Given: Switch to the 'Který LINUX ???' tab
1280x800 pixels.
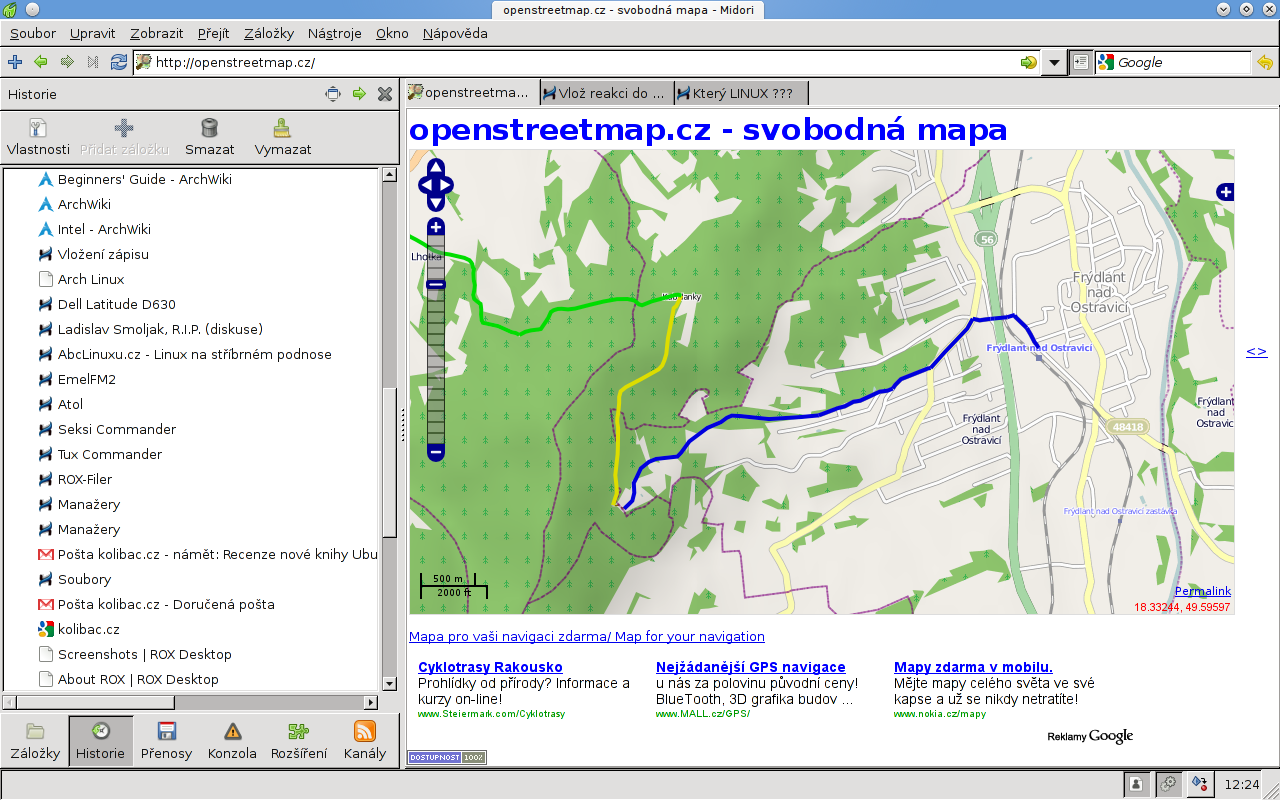Looking at the screenshot, I should click(741, 93).
